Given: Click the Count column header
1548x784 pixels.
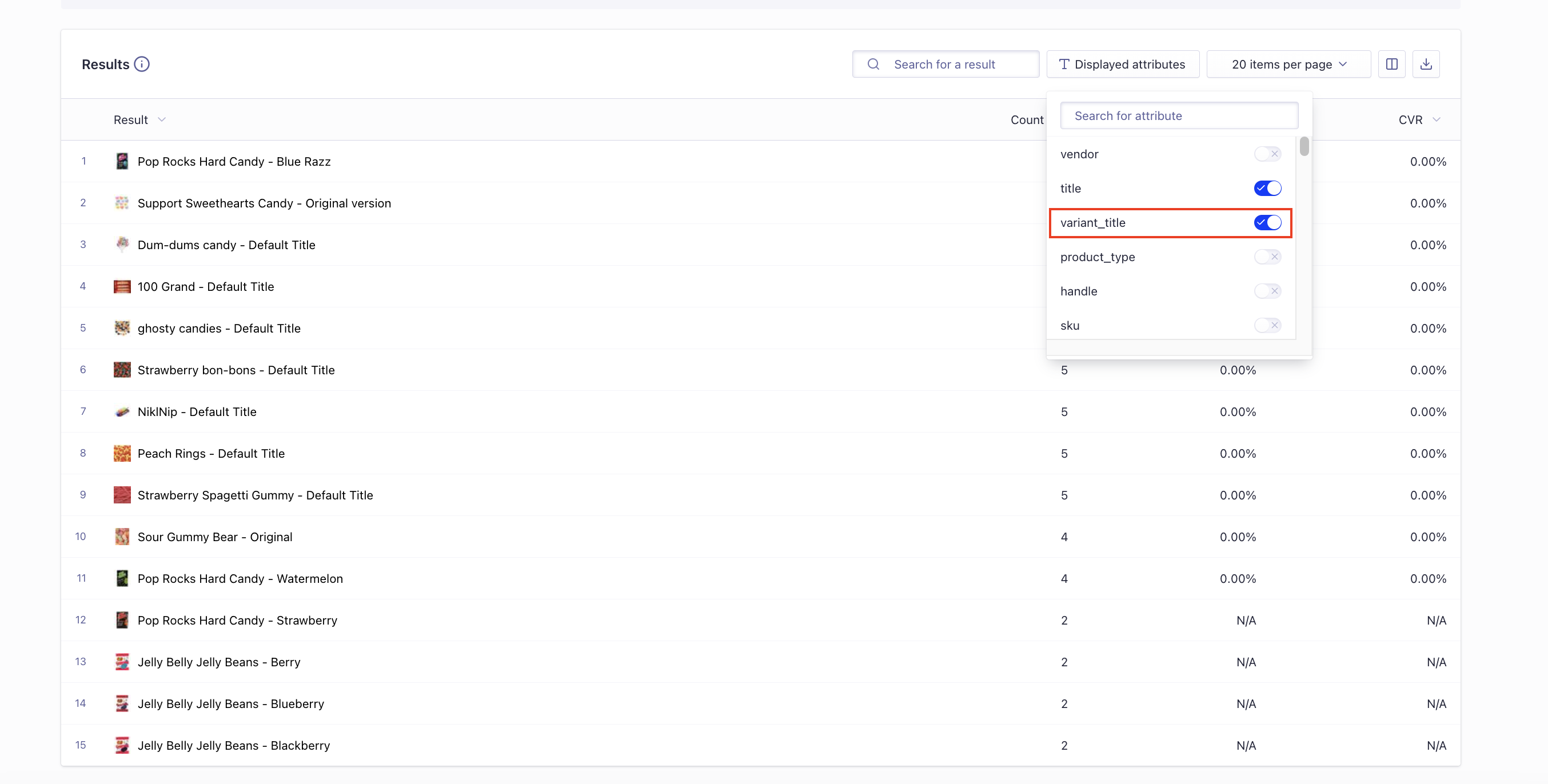Looking at the screenshot, I should [1027, 120].
